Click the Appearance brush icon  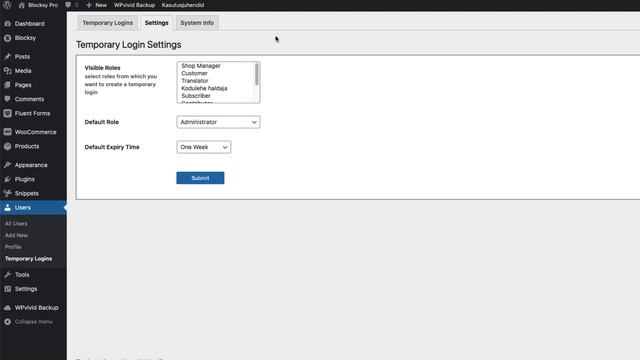(7, 165)
